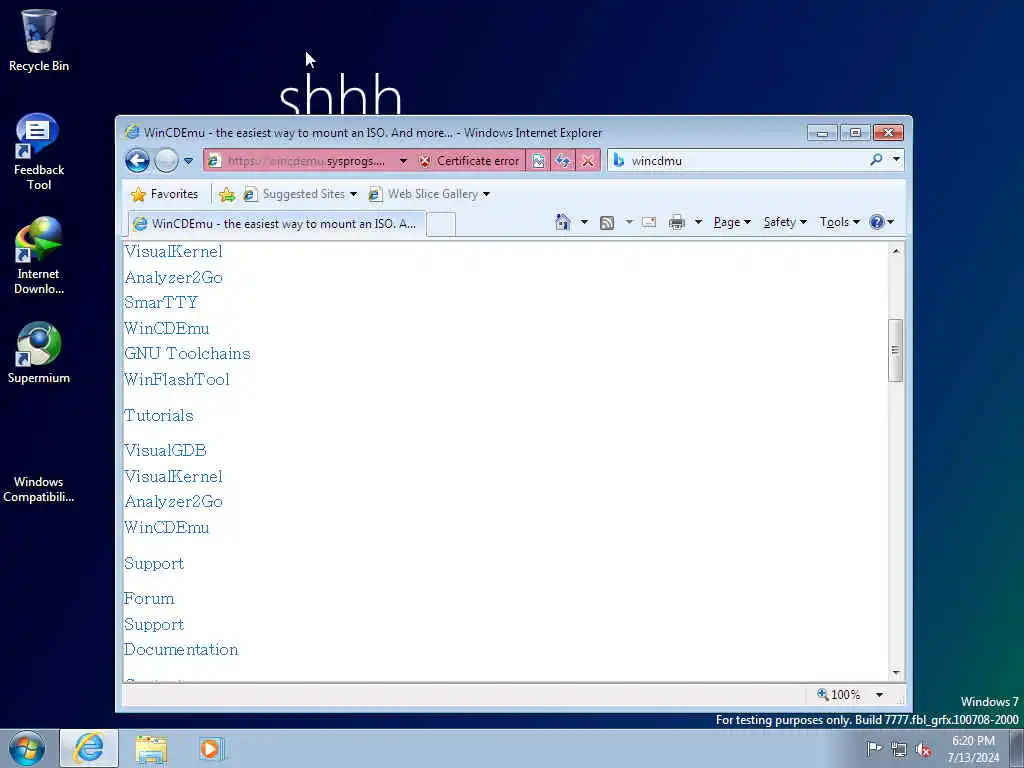The image size is (1024, 768).
Task: Click the magnifier search icon
Action: click(x=876, y=159)
